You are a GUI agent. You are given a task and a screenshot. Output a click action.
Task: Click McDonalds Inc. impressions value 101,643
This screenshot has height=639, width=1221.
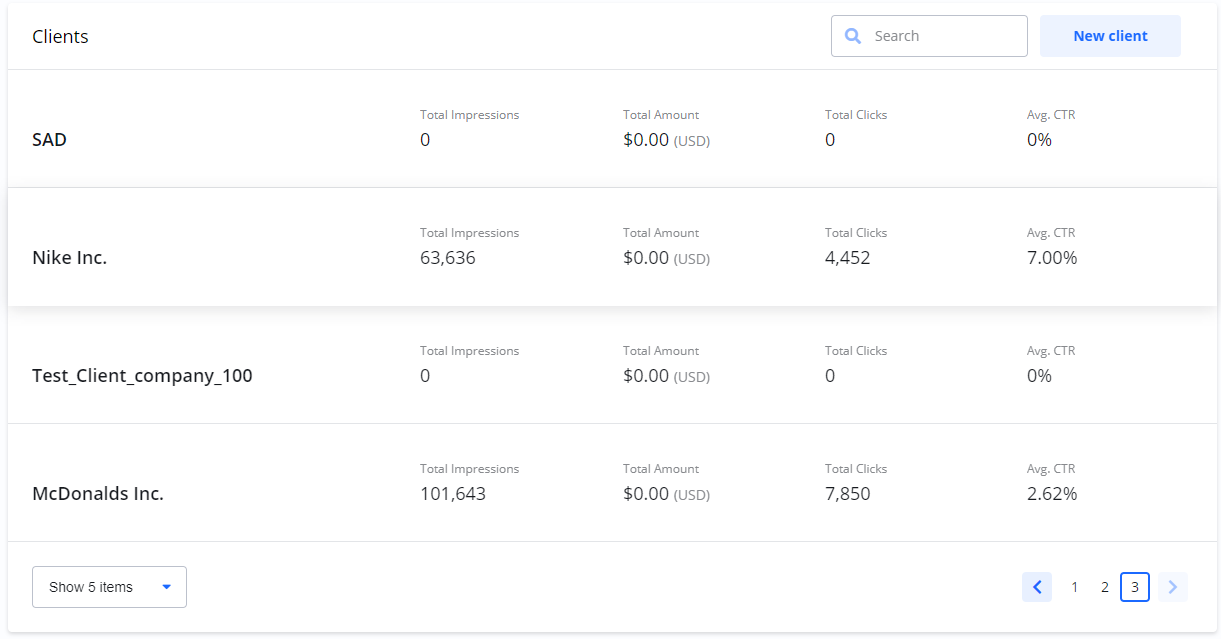tap(453, 494)
